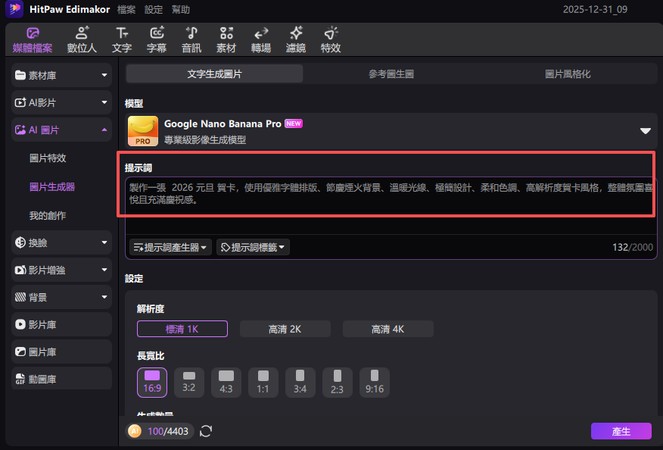Choose the 4:3 aspect ratio

pos(226,382)
